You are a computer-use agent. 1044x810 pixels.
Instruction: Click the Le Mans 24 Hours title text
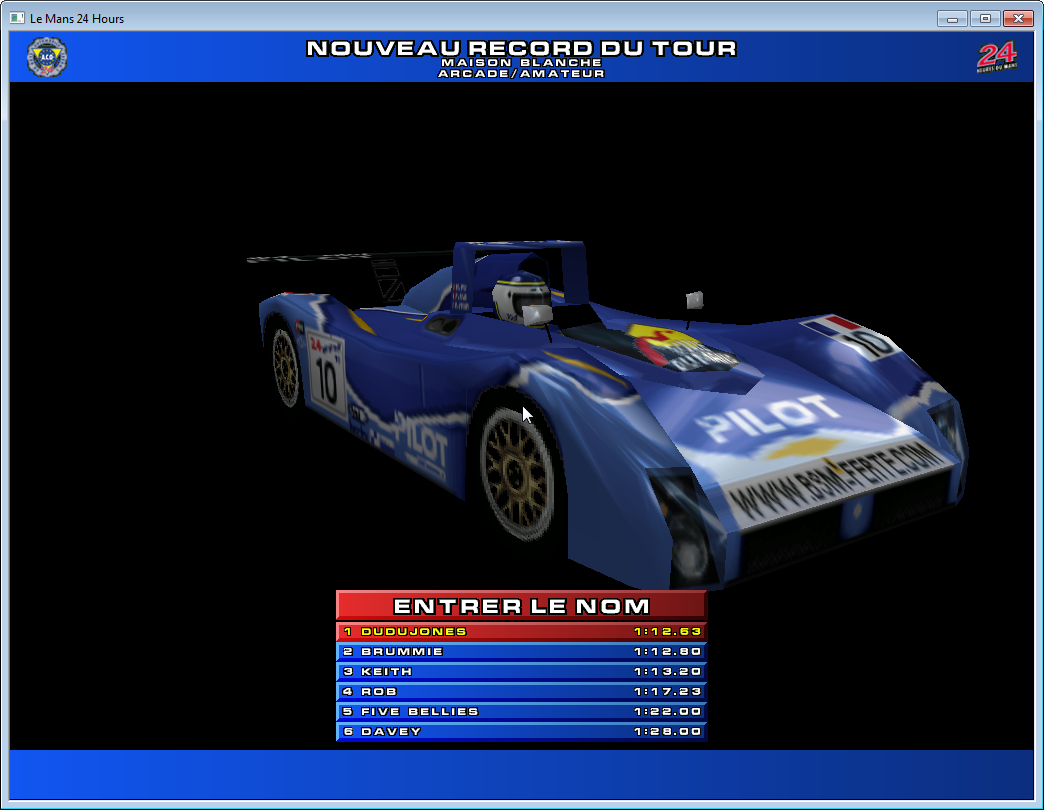(77, 19)
